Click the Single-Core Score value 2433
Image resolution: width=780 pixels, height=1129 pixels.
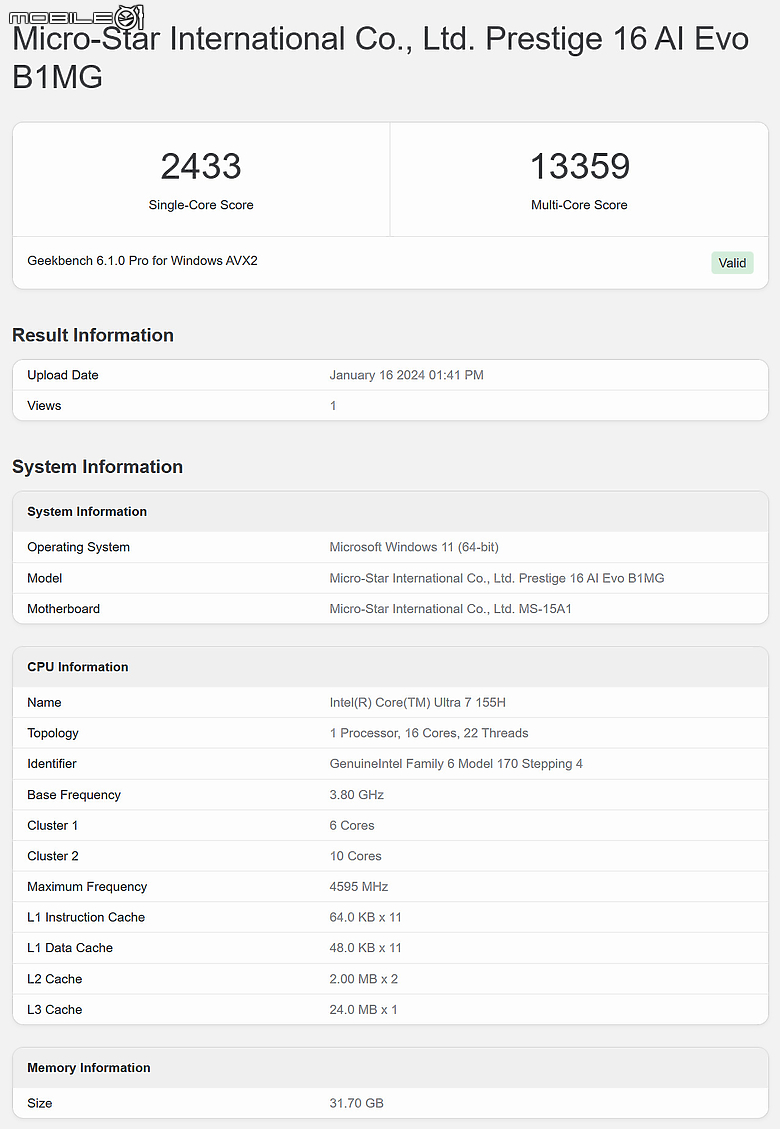pyautogui.click(x=201, y=166)
